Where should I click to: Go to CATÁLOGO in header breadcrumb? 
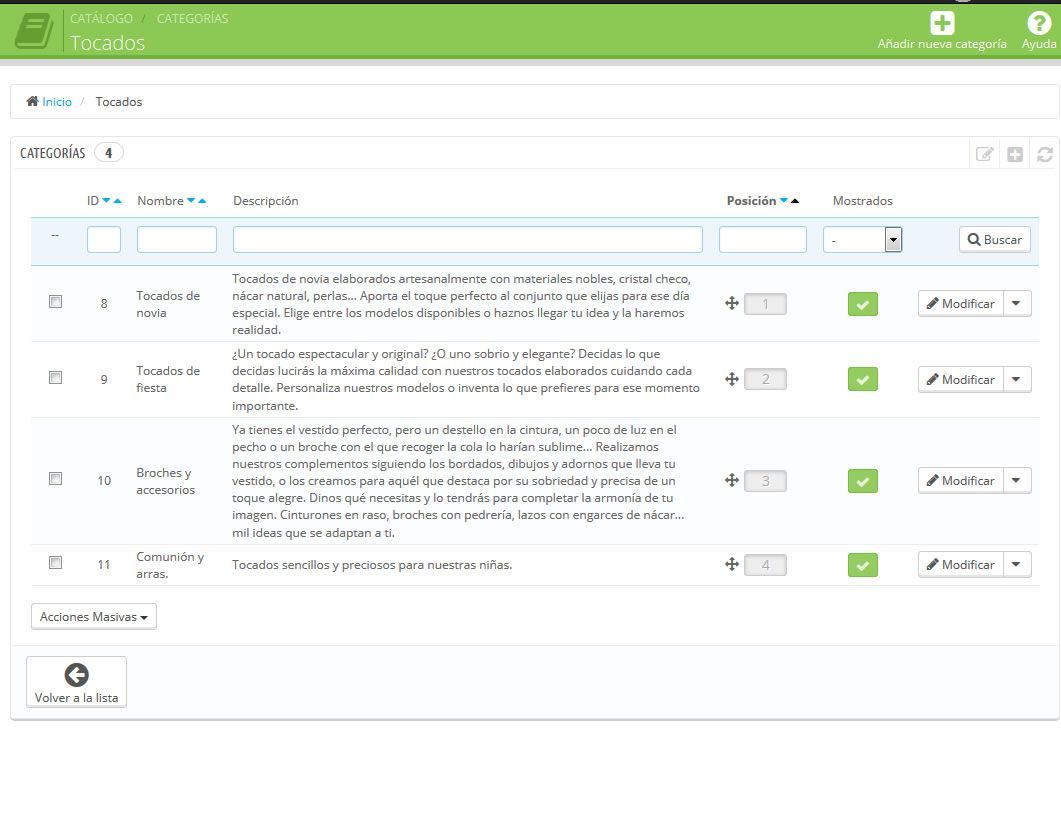101,18
